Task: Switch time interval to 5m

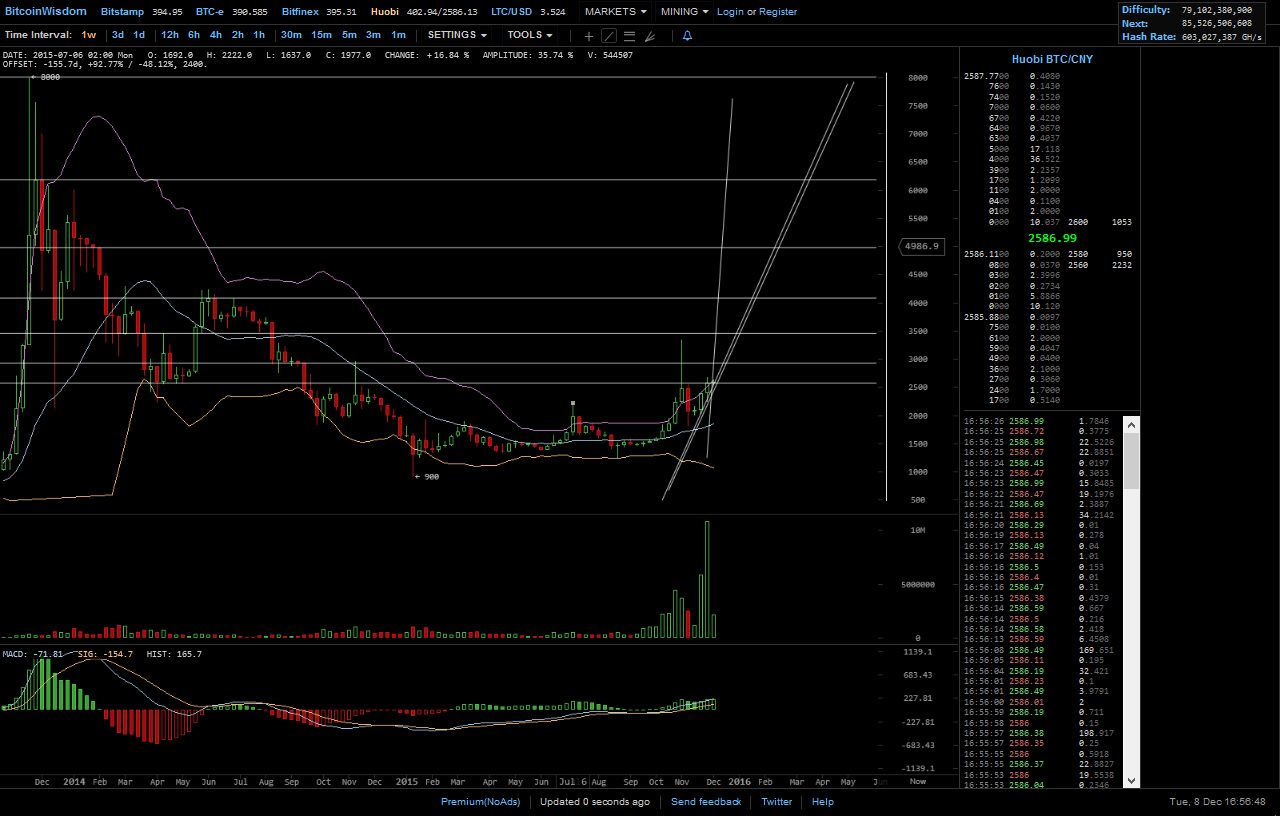Action: click(349, 35)
